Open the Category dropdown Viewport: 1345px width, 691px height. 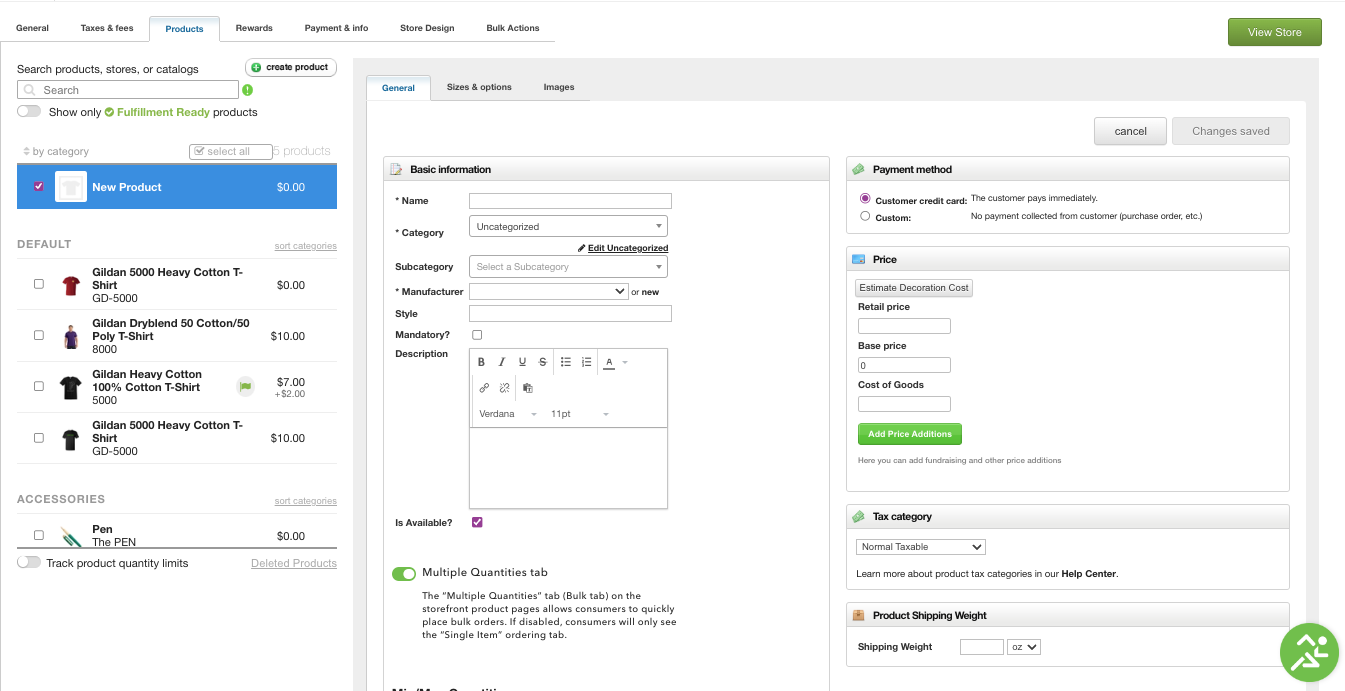(x=568, y=227)
